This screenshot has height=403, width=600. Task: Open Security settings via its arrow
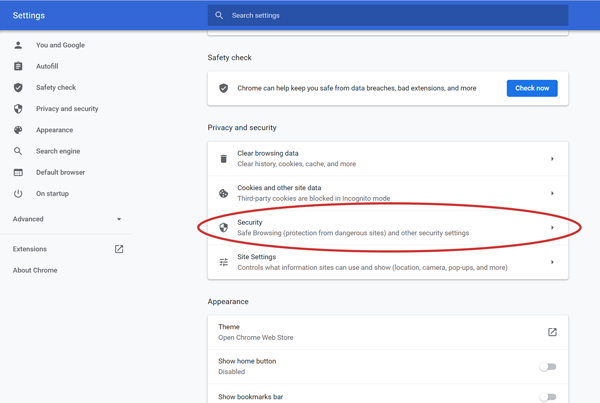(552, 228)
